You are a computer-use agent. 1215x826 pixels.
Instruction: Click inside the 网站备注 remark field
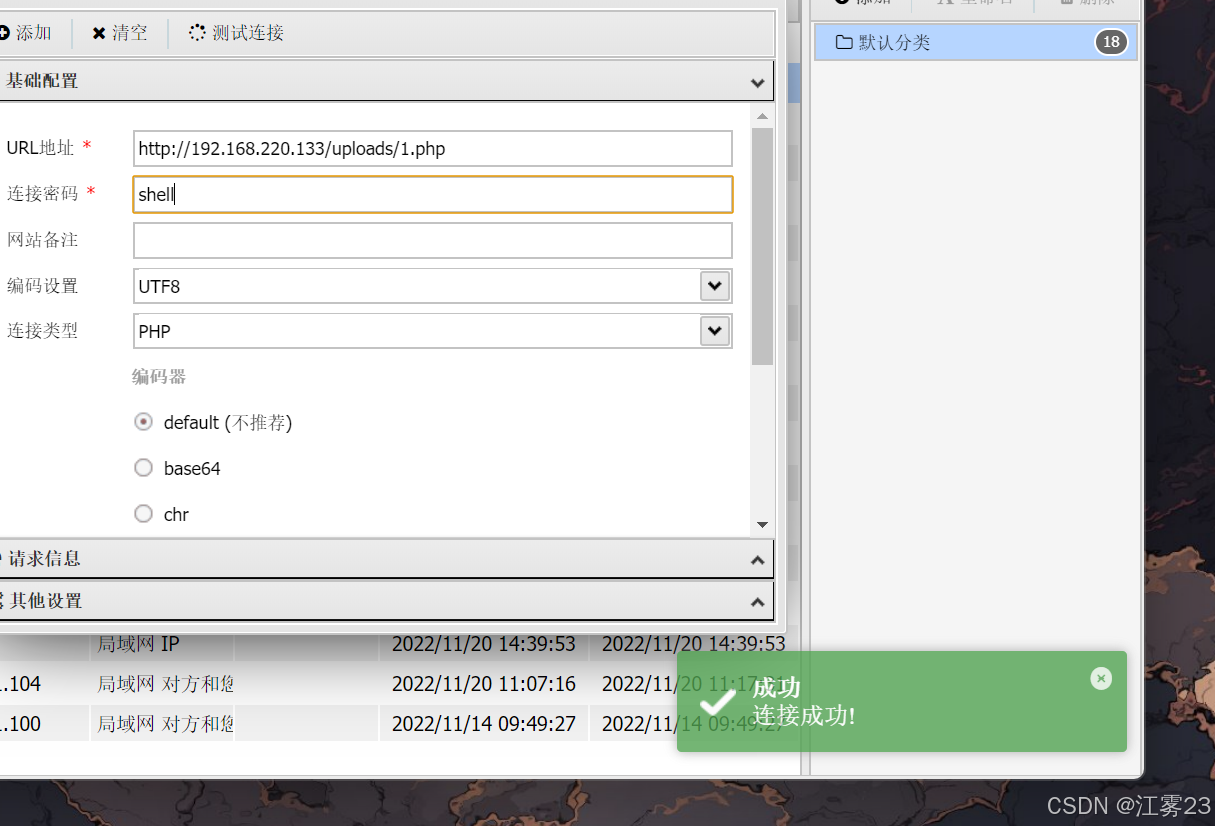point(430,240)
